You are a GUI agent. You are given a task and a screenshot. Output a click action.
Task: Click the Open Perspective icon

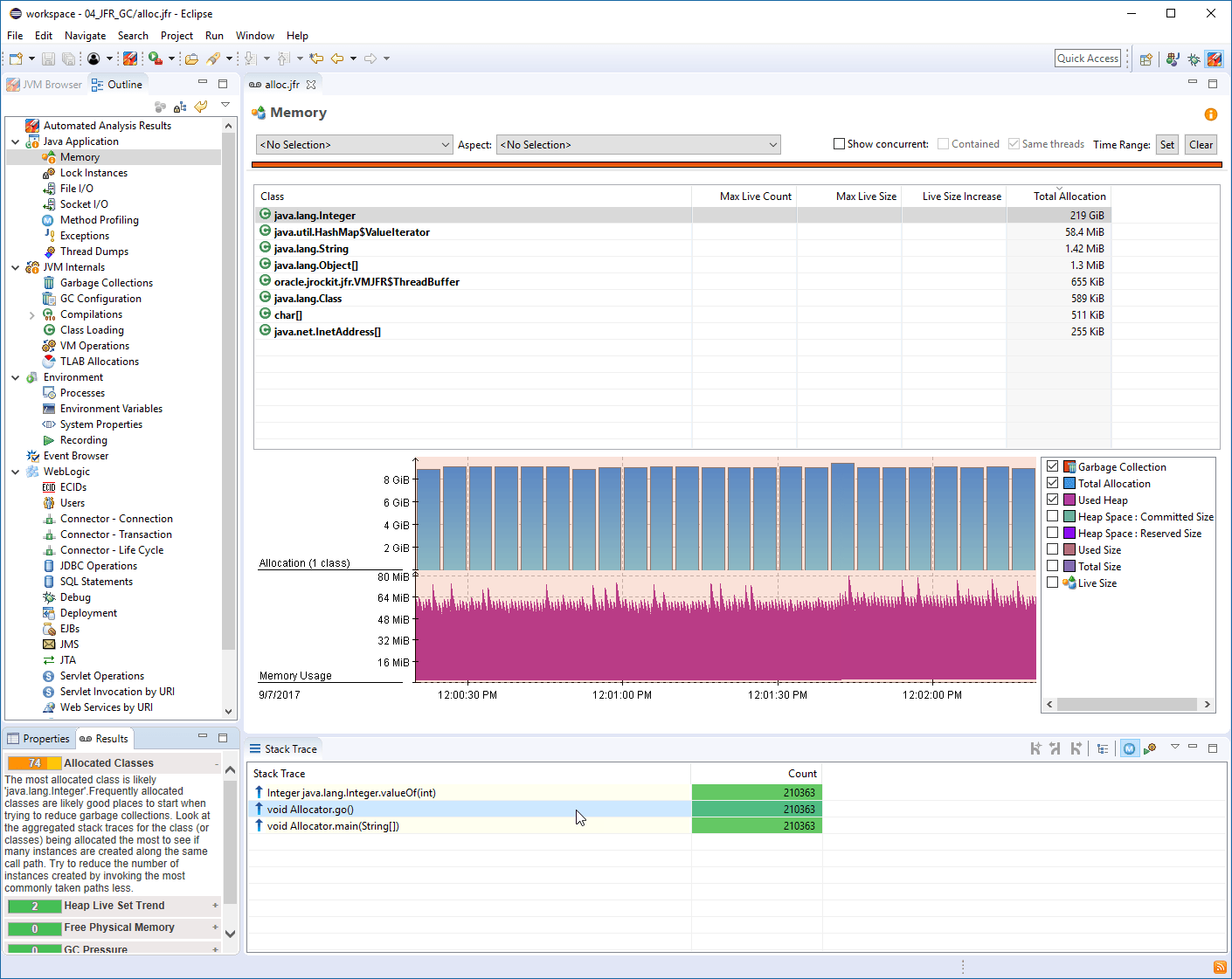(x=1146, y=59)
